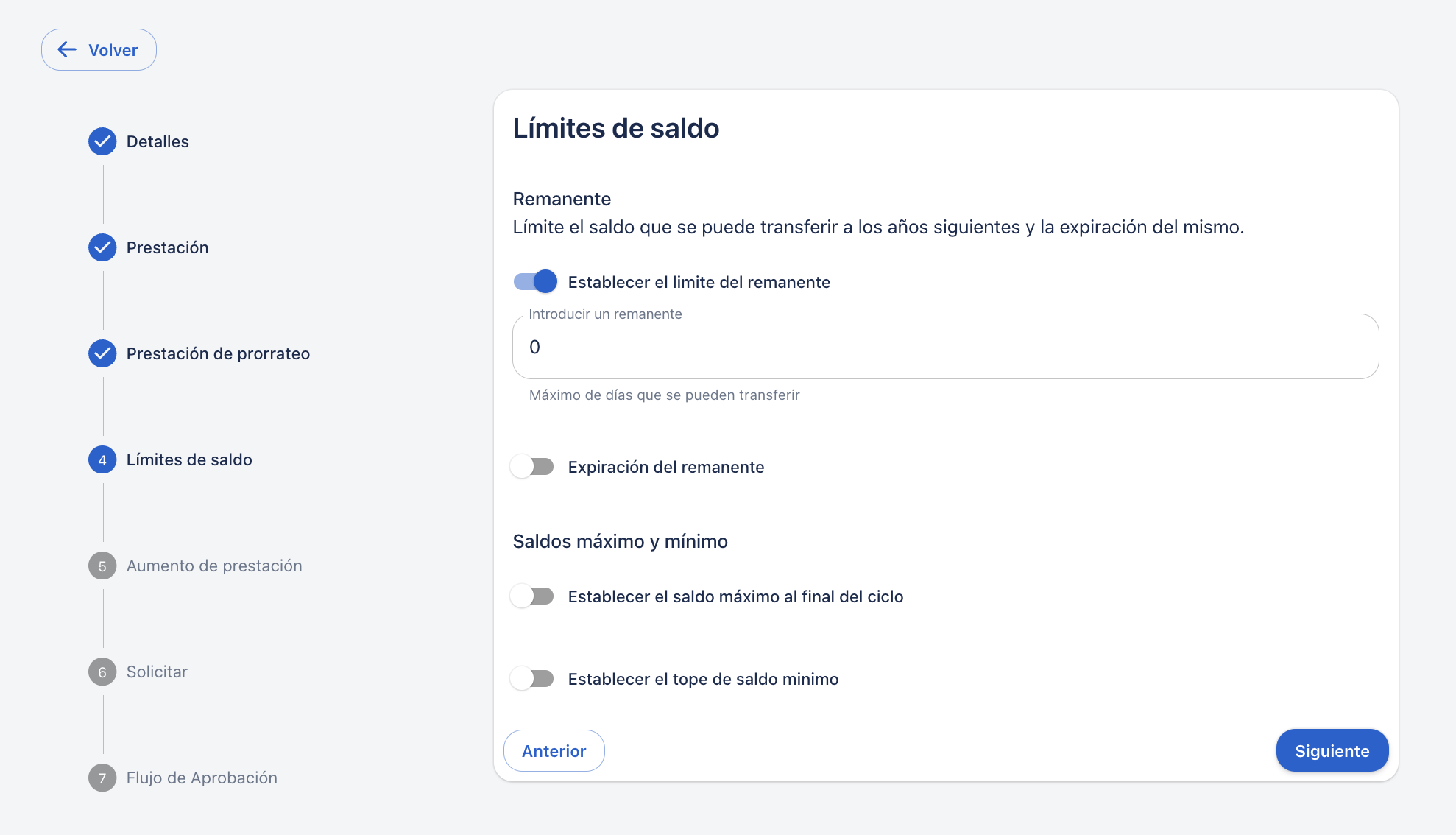The width and height of the screenshot is (1456, 835).
Task: Click the Detalles step checkmark icon
Action: point(102,141)
